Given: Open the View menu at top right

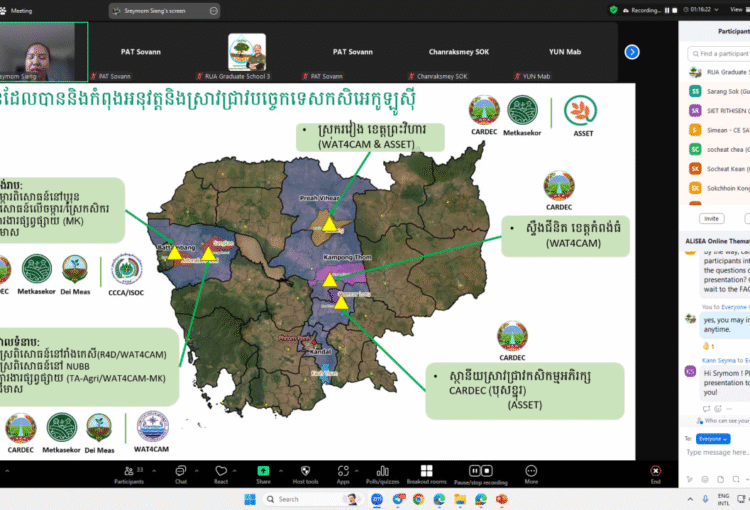Looking at the screenshot, I should coord(739,9).
